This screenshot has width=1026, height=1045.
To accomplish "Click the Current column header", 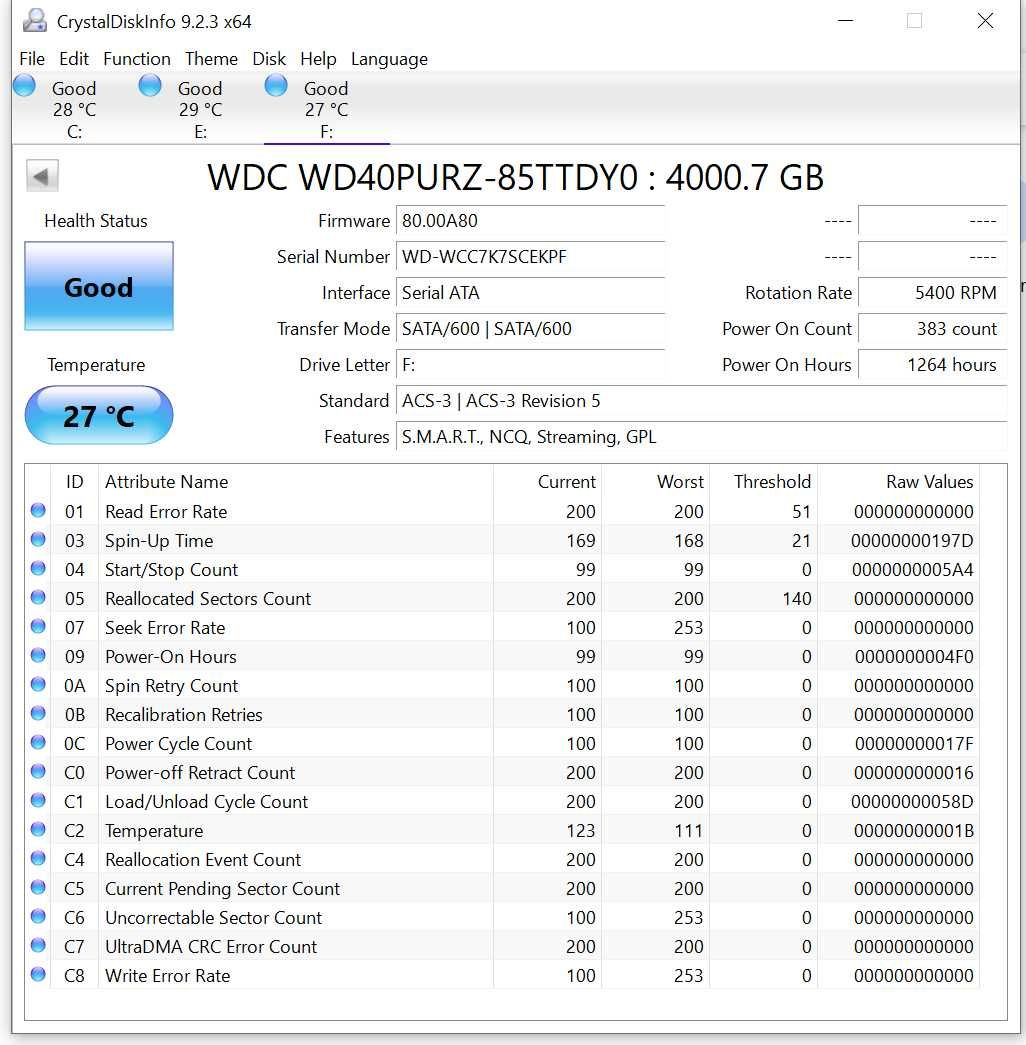I will click(547, 481).
